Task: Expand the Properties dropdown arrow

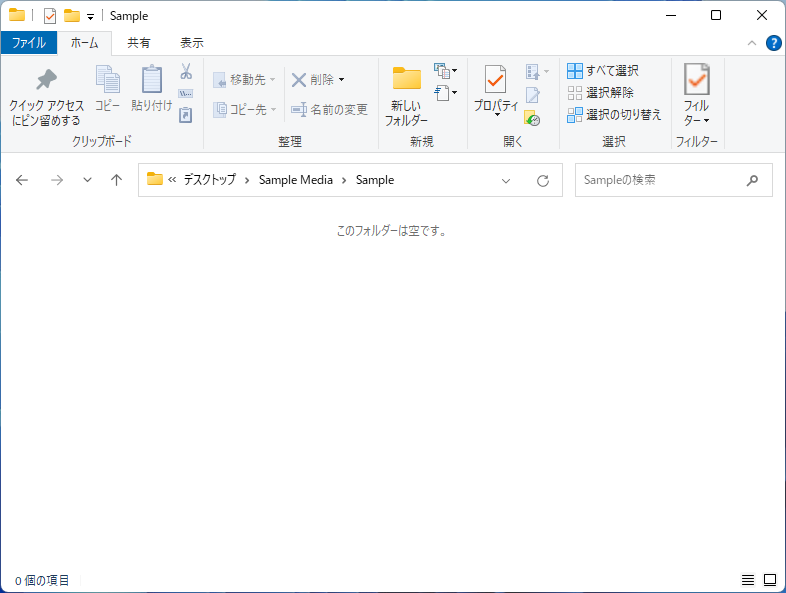Action: 497,115
